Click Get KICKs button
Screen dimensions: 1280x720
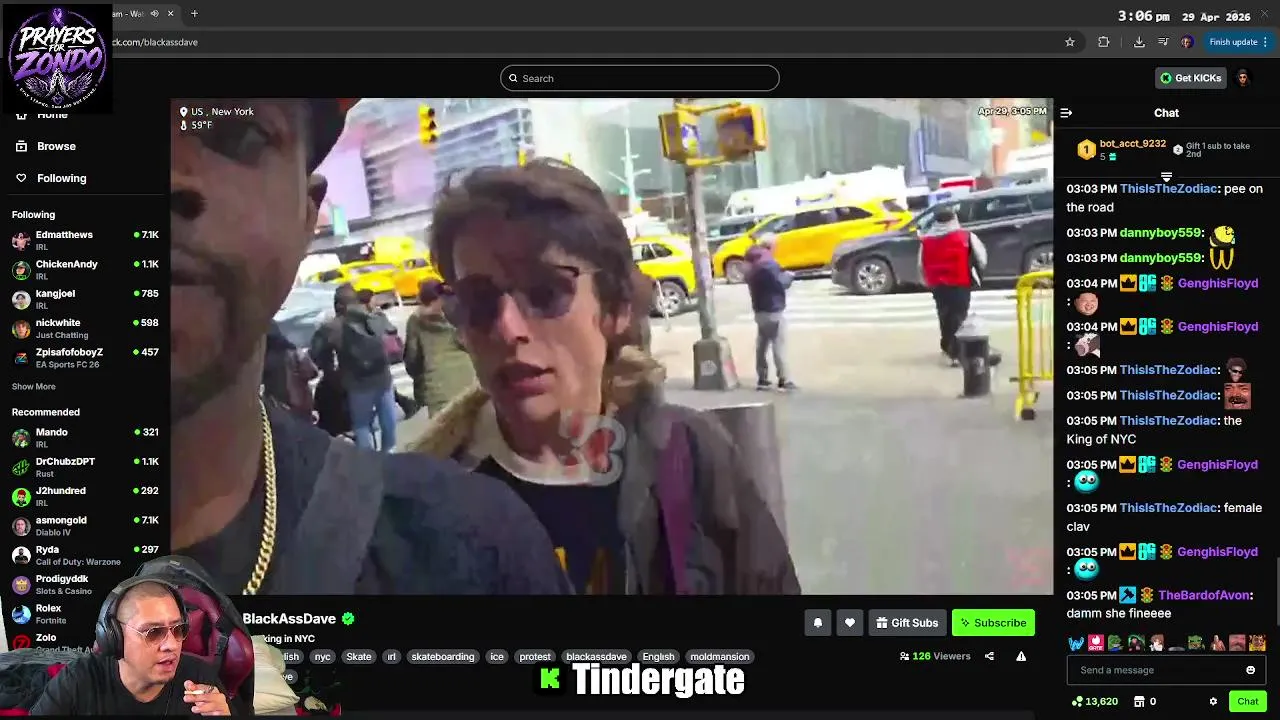coord(1190,78)
